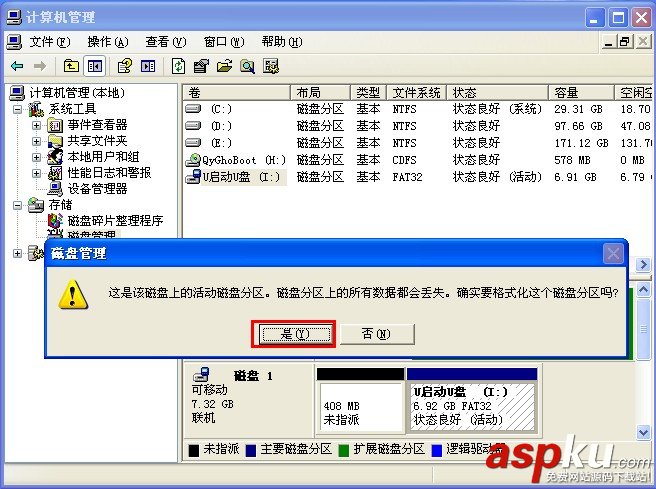Viewport: 656px width, 489px height.
Task: Expand the 共享文件夹 tree node
Action: (x=36, y=141)
